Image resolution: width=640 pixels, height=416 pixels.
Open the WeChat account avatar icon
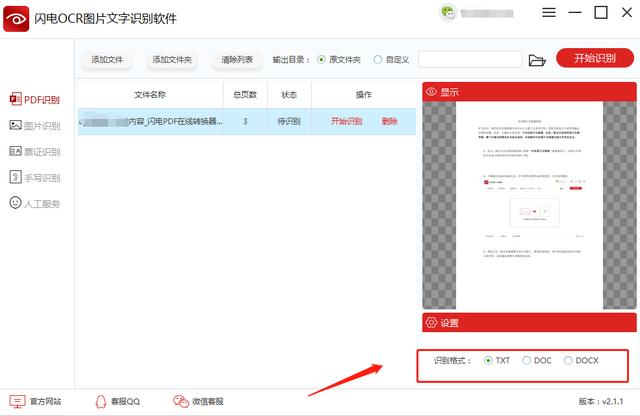tap(448, 12)
